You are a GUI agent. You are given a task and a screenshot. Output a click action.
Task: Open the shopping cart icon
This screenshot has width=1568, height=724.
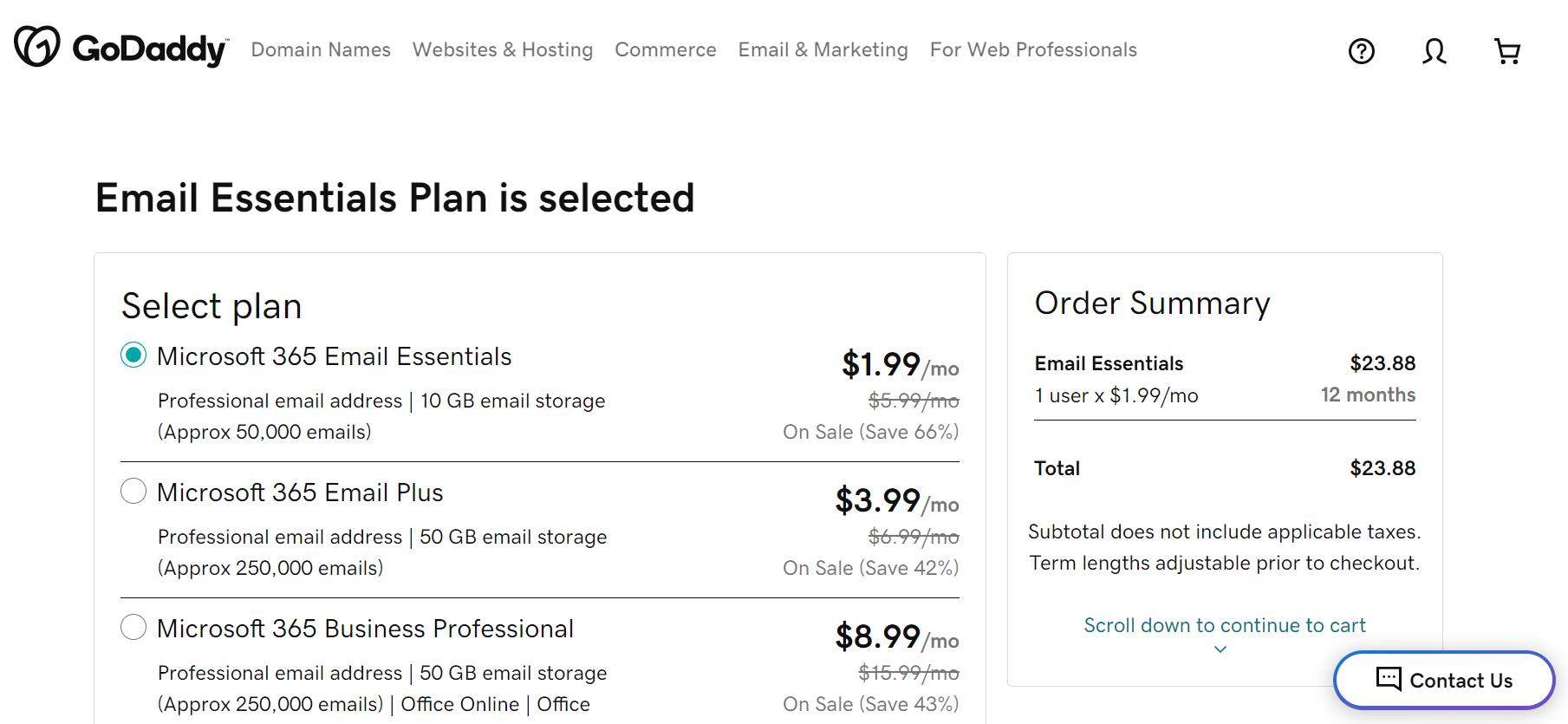coord(1507,51)
